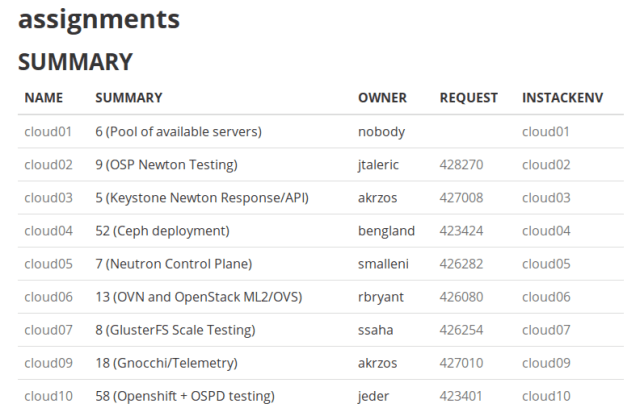Open request 426254 for GlusterFS
Screen dimensions: 640x416
(461, 330)
